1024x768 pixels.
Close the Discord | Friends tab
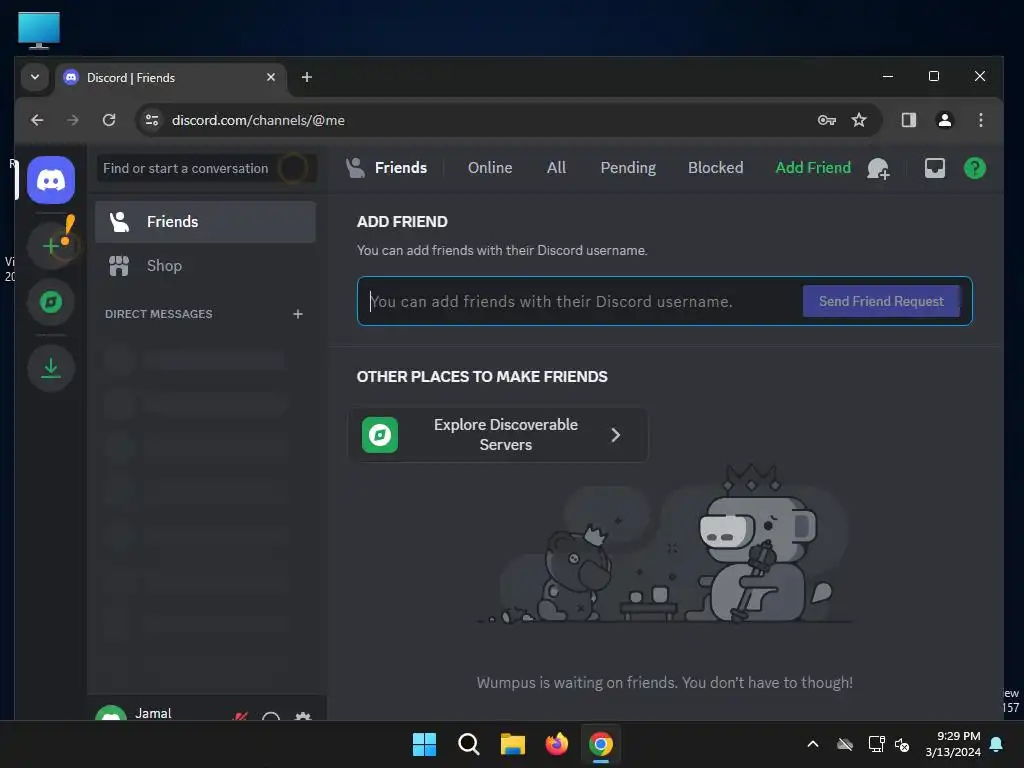point(271,78)
